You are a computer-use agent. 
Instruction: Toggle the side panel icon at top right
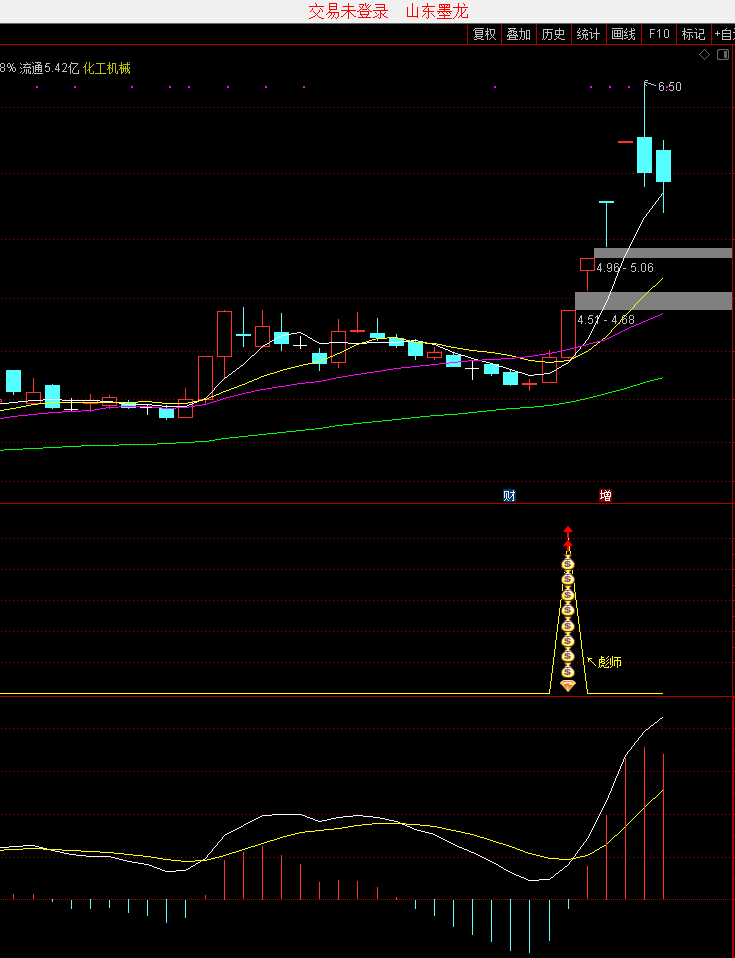[722, 54]
